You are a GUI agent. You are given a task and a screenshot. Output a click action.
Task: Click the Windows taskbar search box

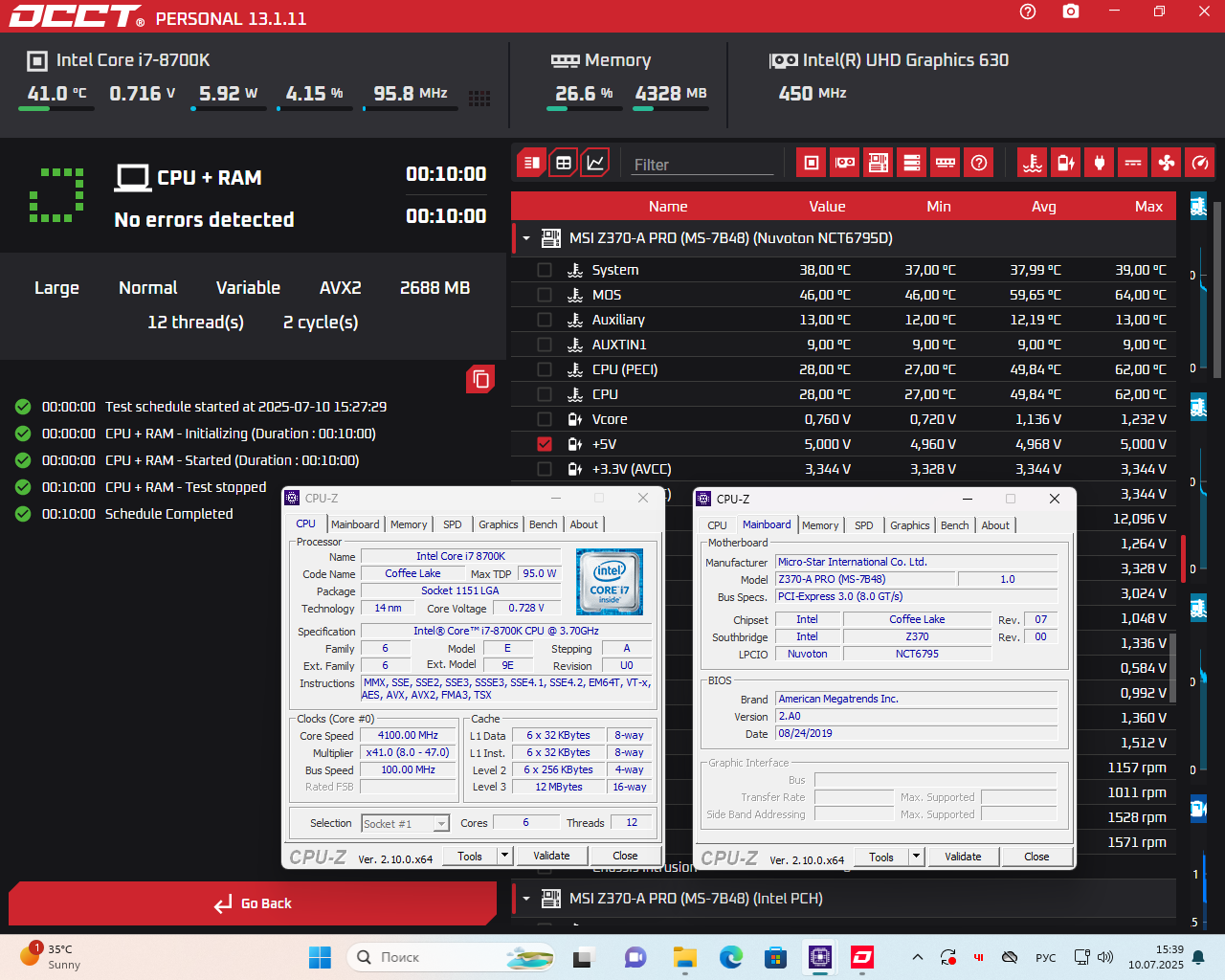(x=452, y=957)
